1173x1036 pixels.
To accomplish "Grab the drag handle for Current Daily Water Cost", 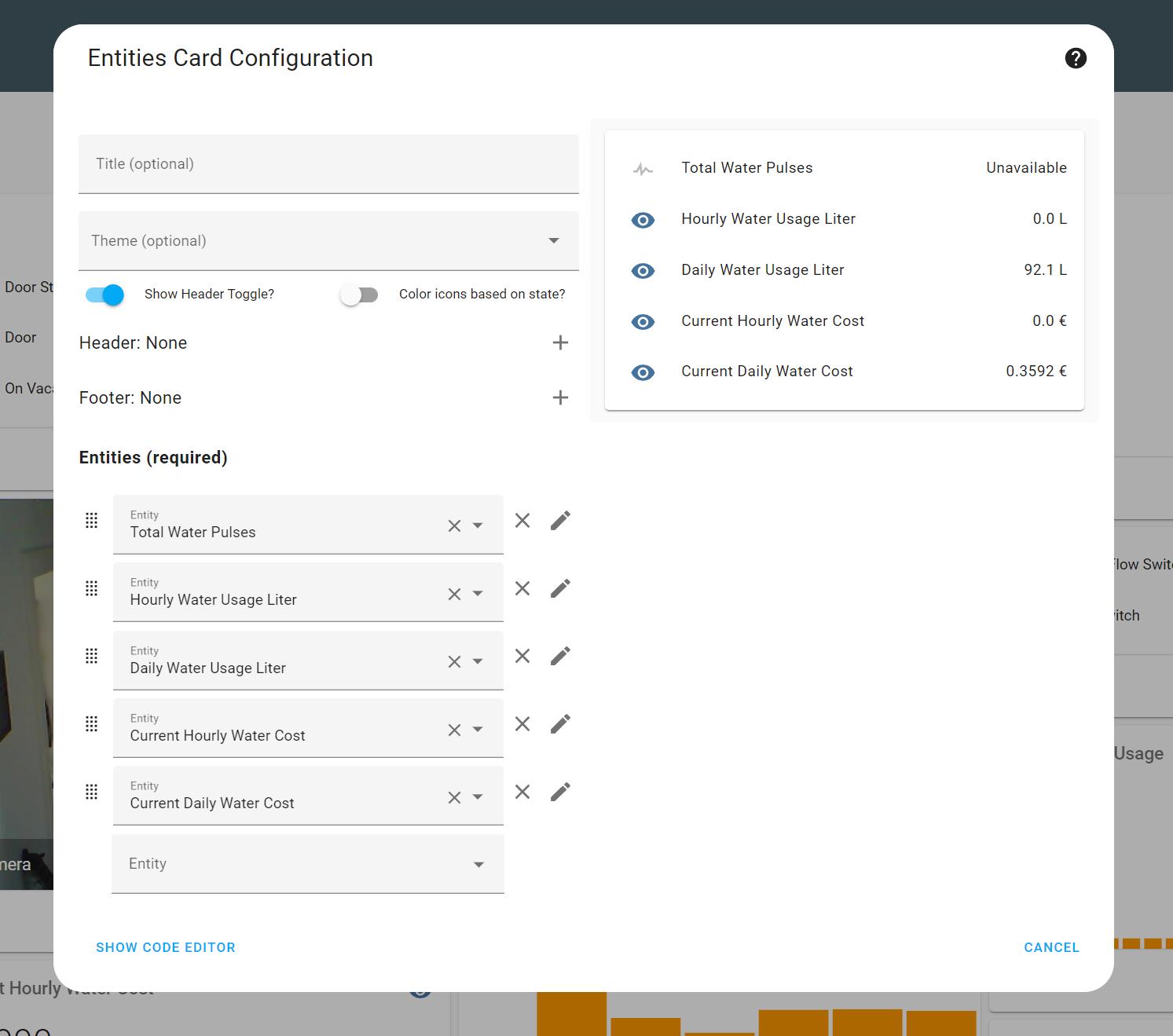I will [91, 792].
